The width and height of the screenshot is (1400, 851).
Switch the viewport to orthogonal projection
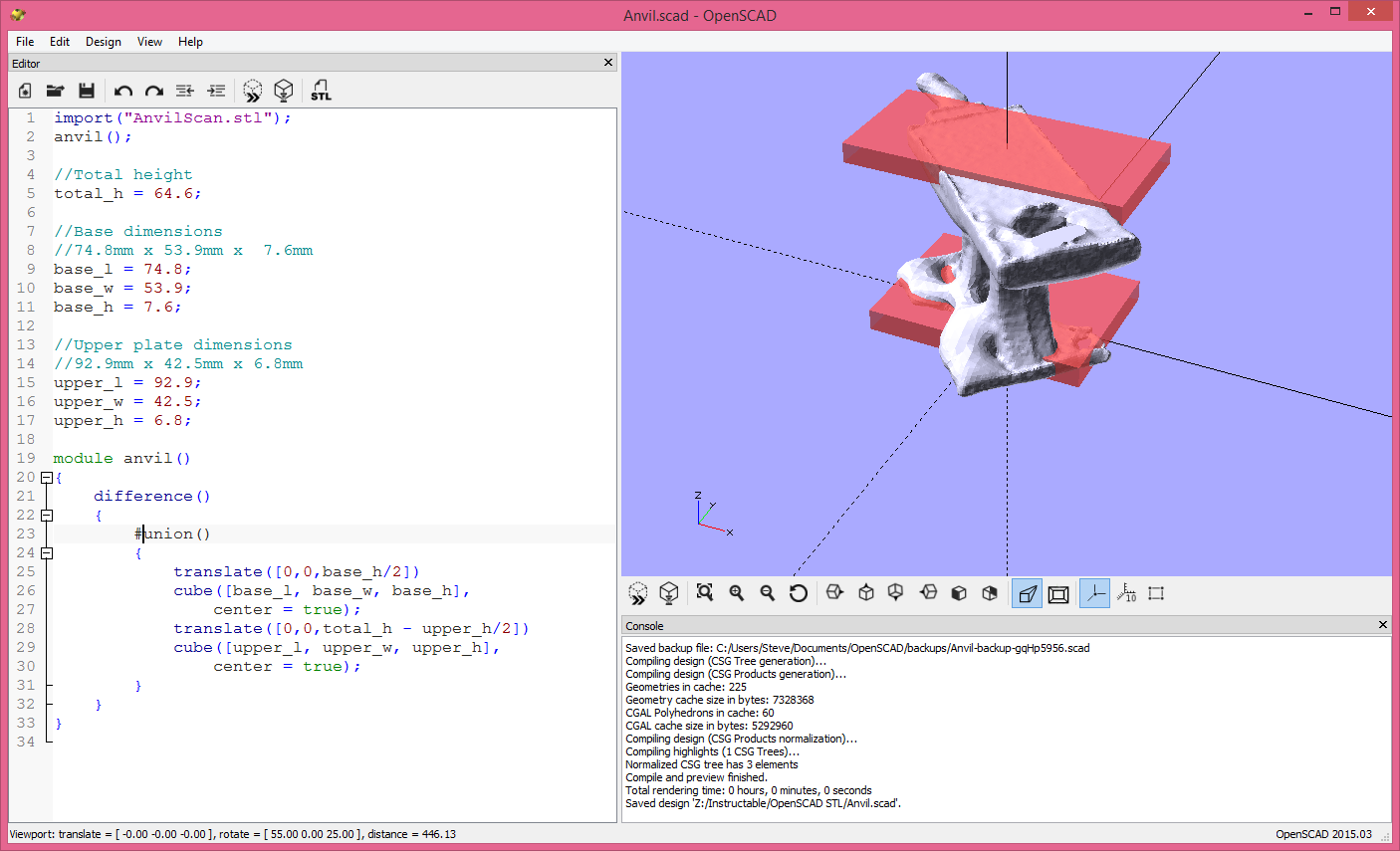click(x=1058, y=592)
